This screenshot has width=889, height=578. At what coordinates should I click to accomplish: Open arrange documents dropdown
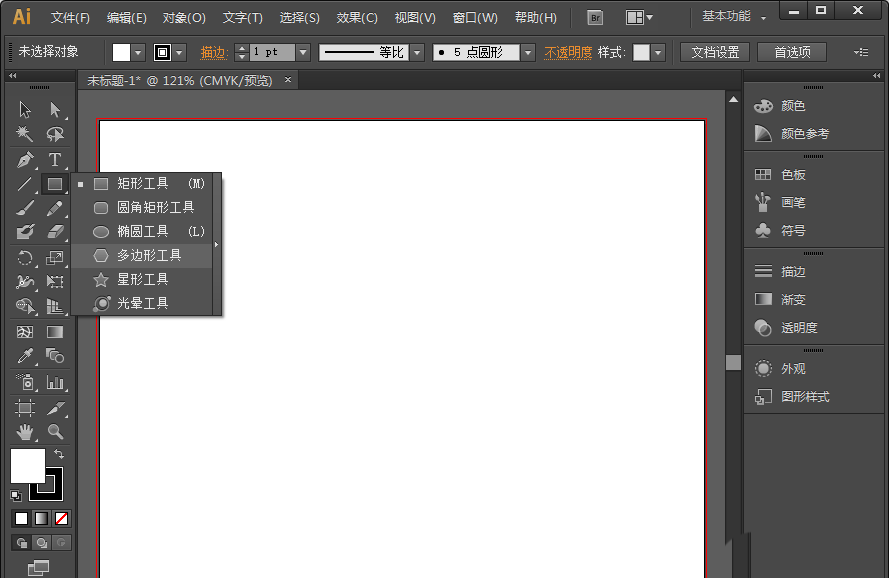click(x=639, y=18)
